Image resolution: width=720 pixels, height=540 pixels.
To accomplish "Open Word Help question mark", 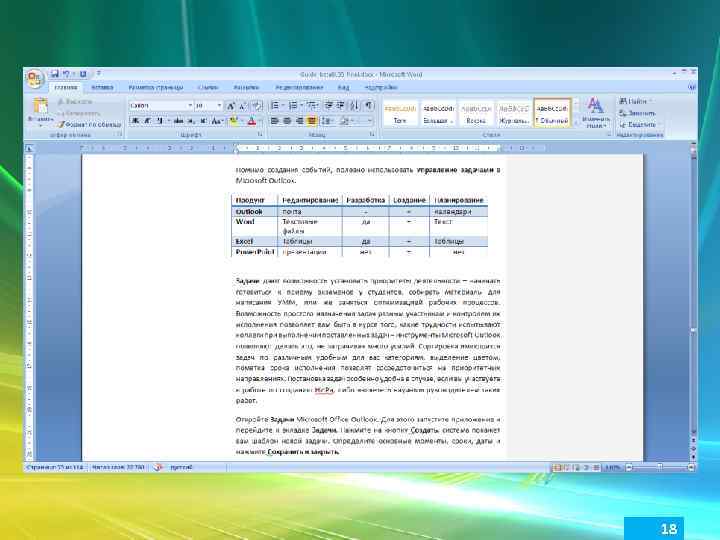I will pos(692,87).
